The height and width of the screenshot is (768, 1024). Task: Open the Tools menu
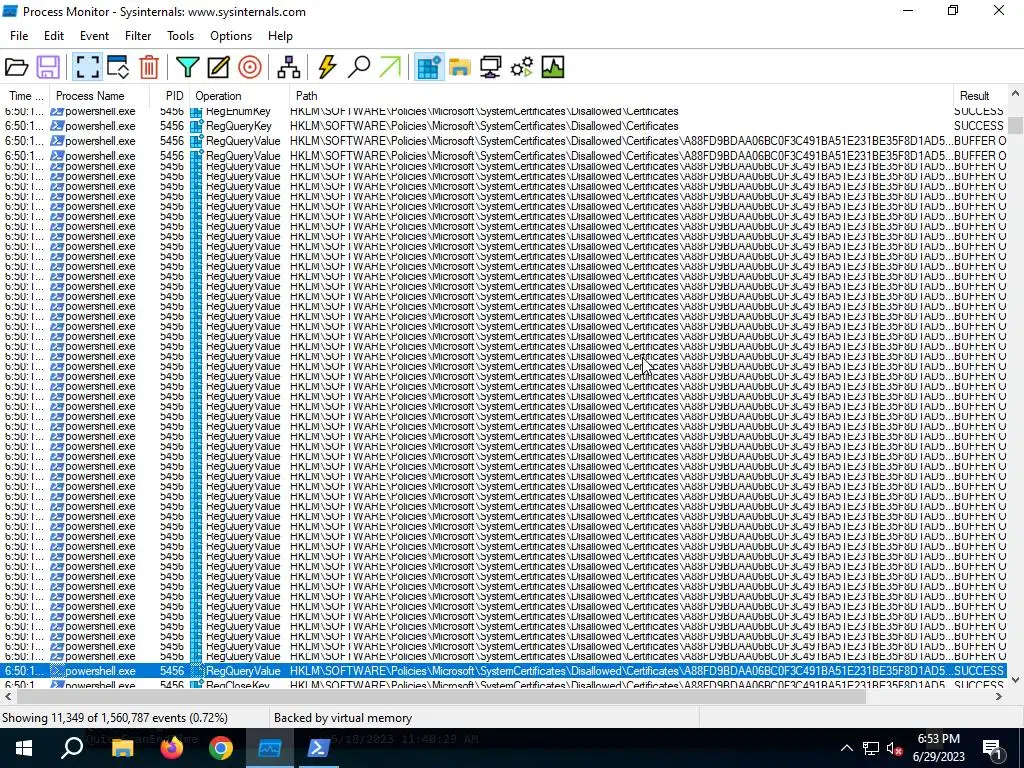pyautogui.click(x=180, y=36)
